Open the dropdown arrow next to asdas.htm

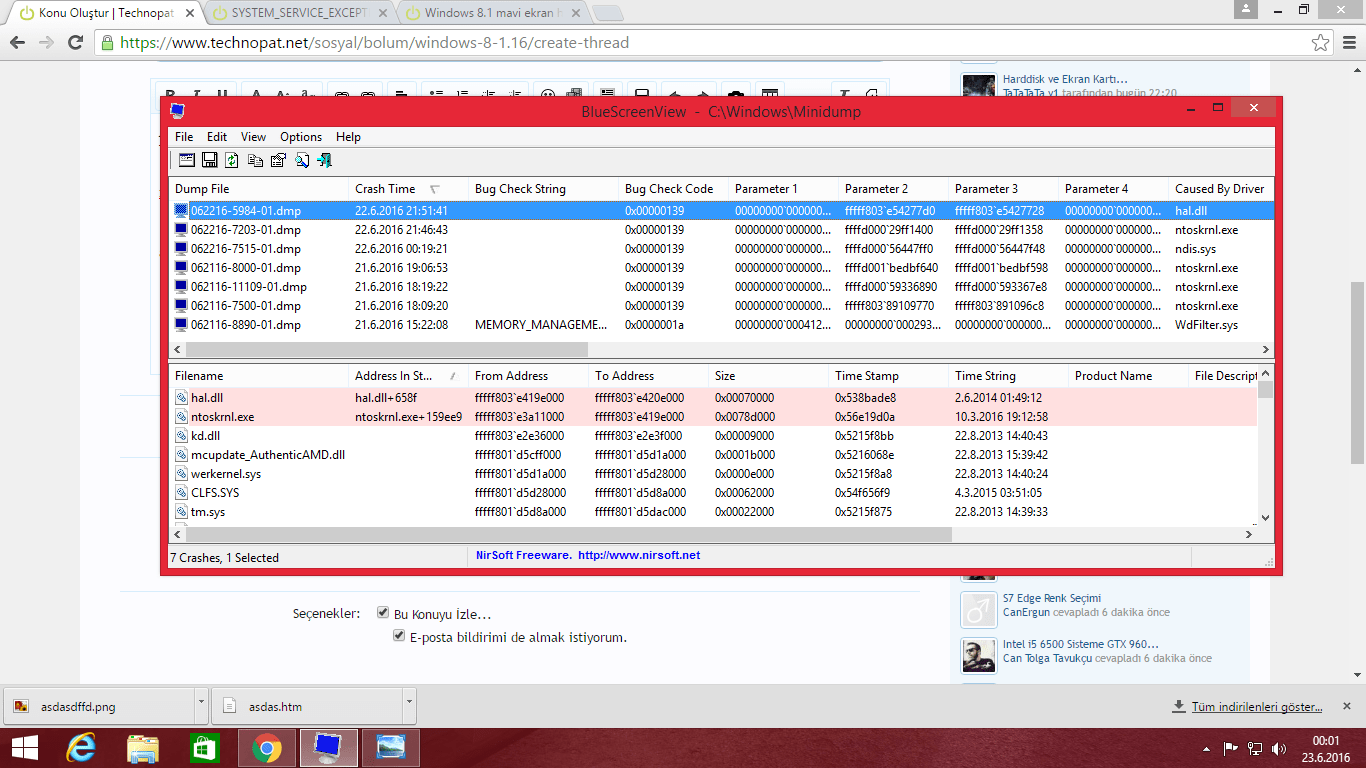(409, 705)
